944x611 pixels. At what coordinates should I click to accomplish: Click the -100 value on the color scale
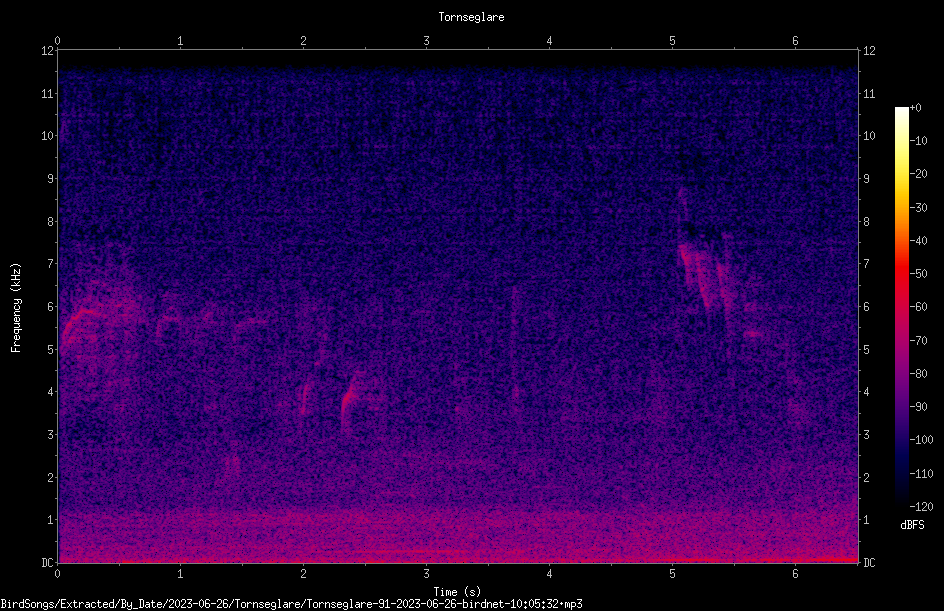pyautogui.click(x=921, y=440)
